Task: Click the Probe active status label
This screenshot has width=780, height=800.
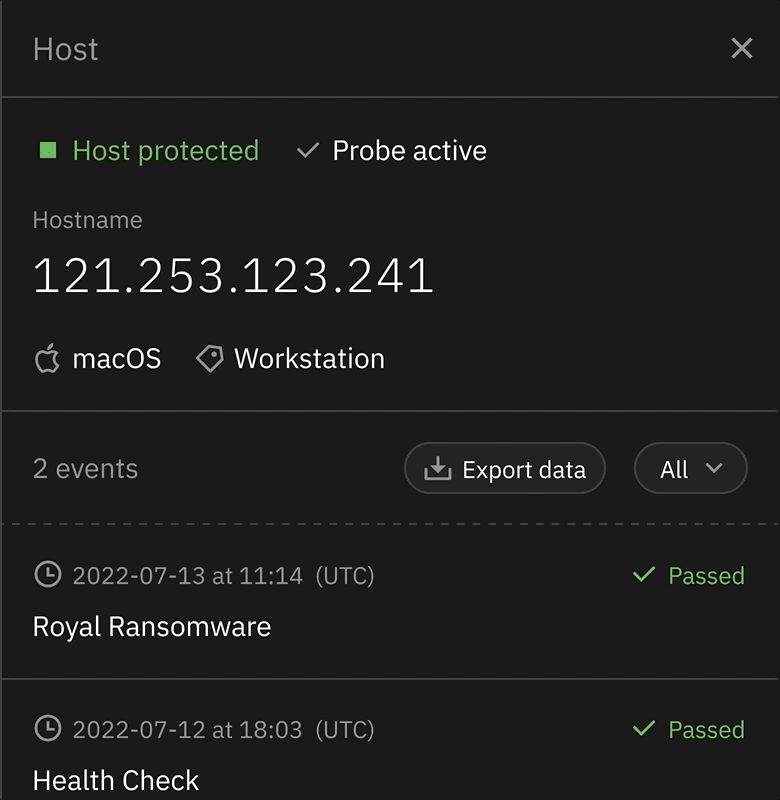Action: coord(409,151)
